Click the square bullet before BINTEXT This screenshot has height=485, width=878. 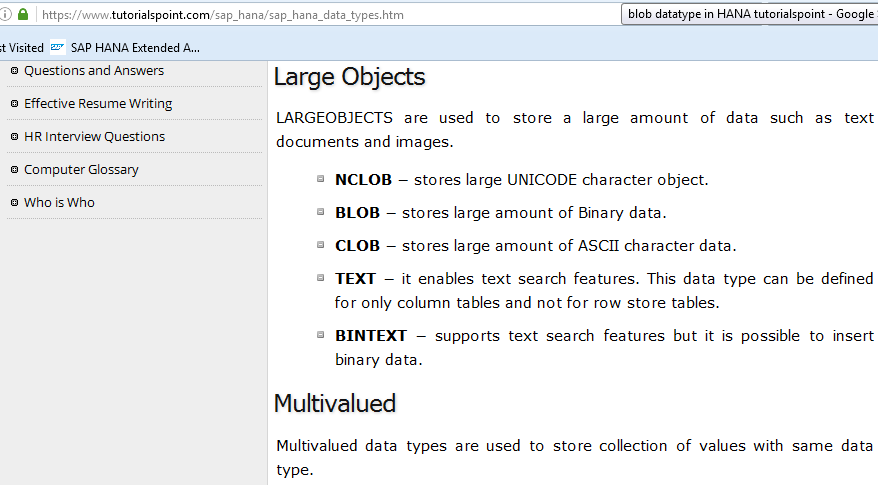coord(321,335)
